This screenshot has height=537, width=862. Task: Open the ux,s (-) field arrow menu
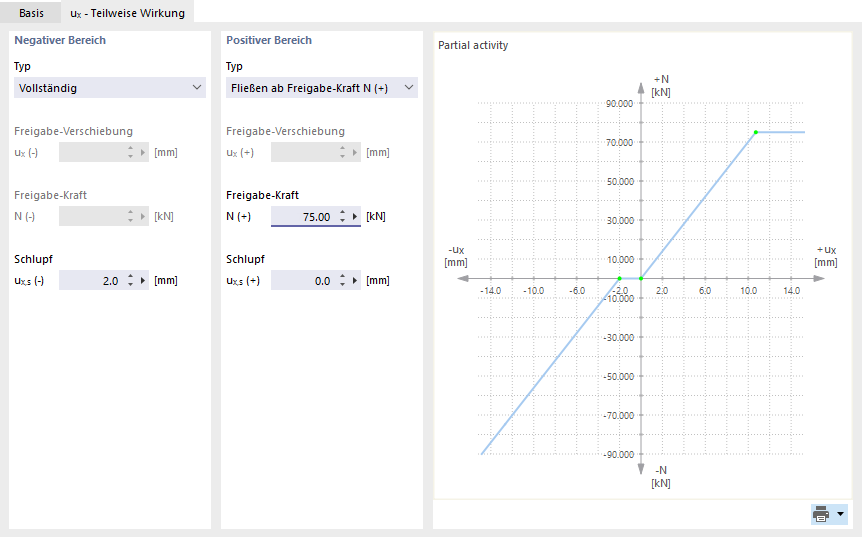[x=143, y=281]
